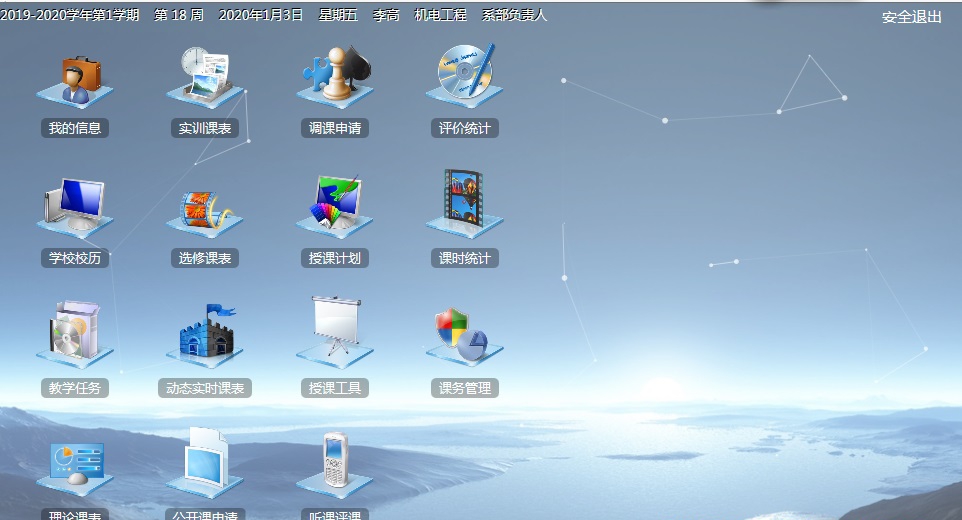962x520 pixels.
Task: Click the 2019-2020学年第1学期 term text
Action: [70, 15]
